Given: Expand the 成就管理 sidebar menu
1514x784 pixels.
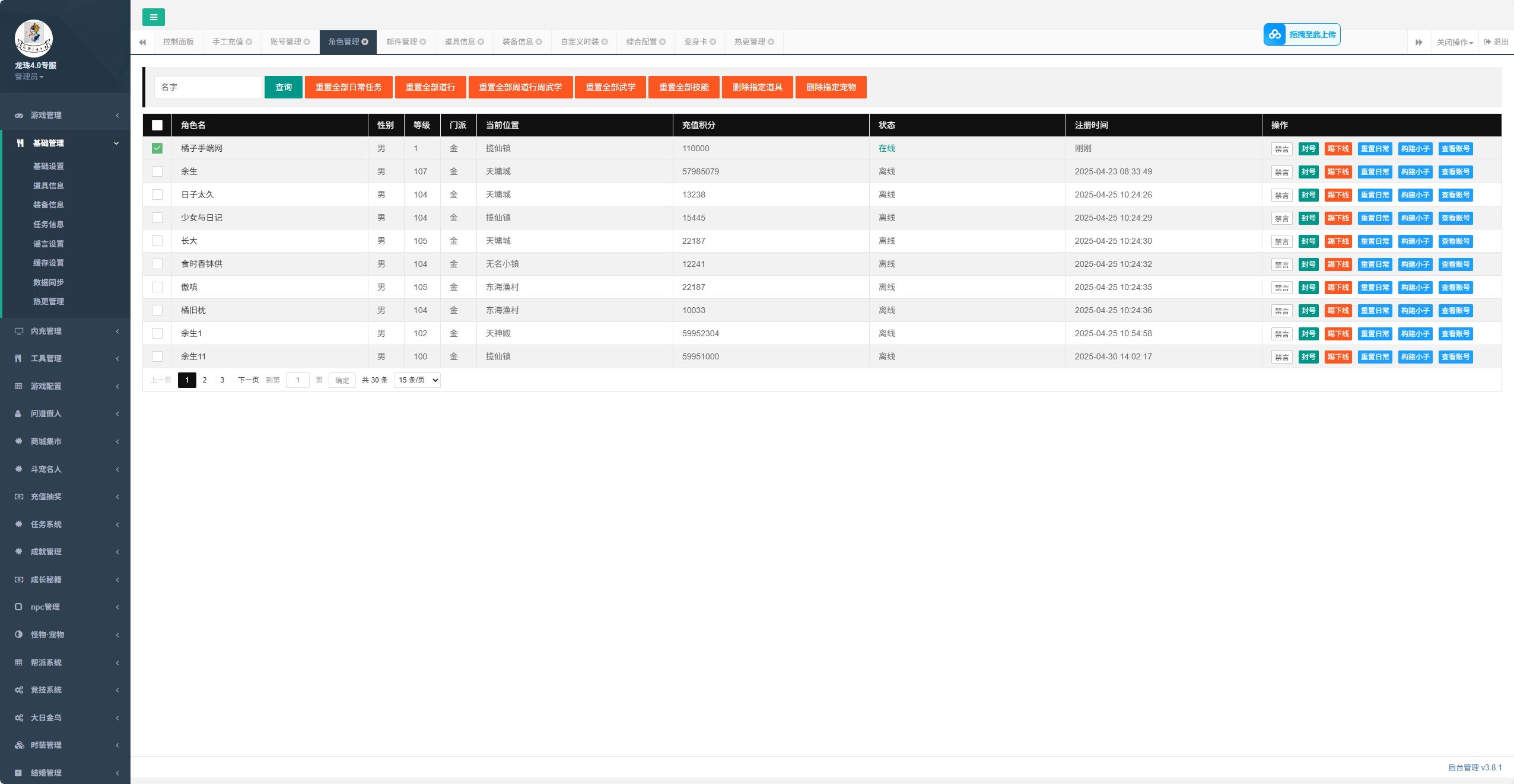Looking at the screenshot, I should coord(65,552).
